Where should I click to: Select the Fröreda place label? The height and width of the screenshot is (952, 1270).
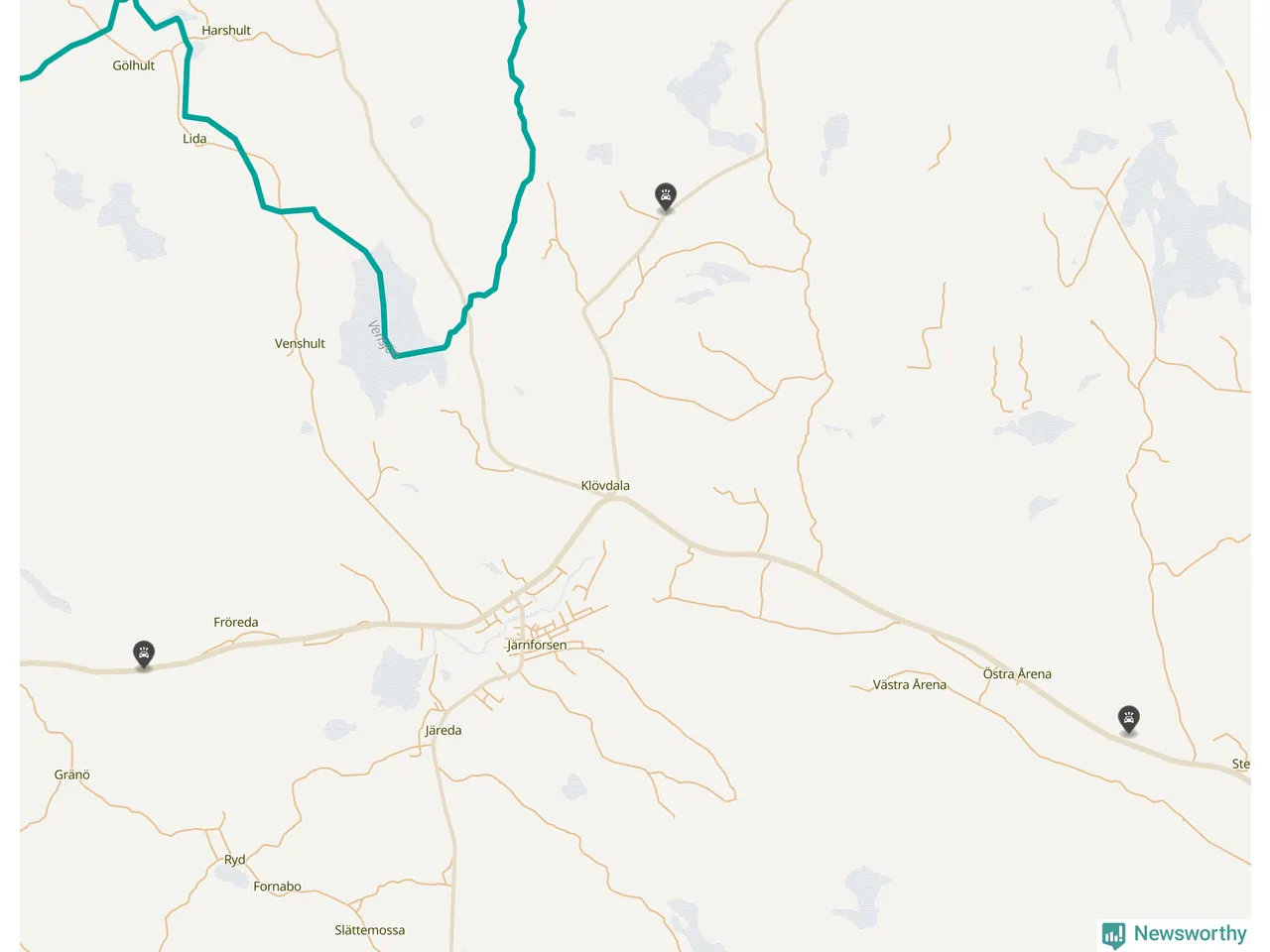click(x=236, y=622)
